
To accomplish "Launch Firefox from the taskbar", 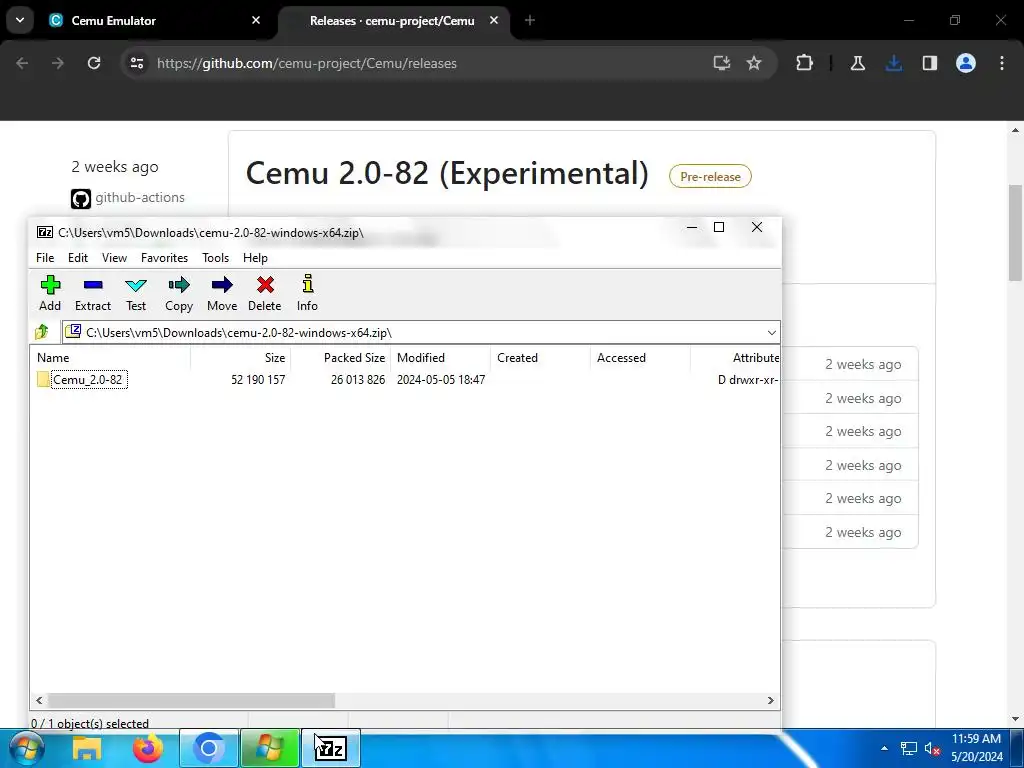I will tap(148, 748).
